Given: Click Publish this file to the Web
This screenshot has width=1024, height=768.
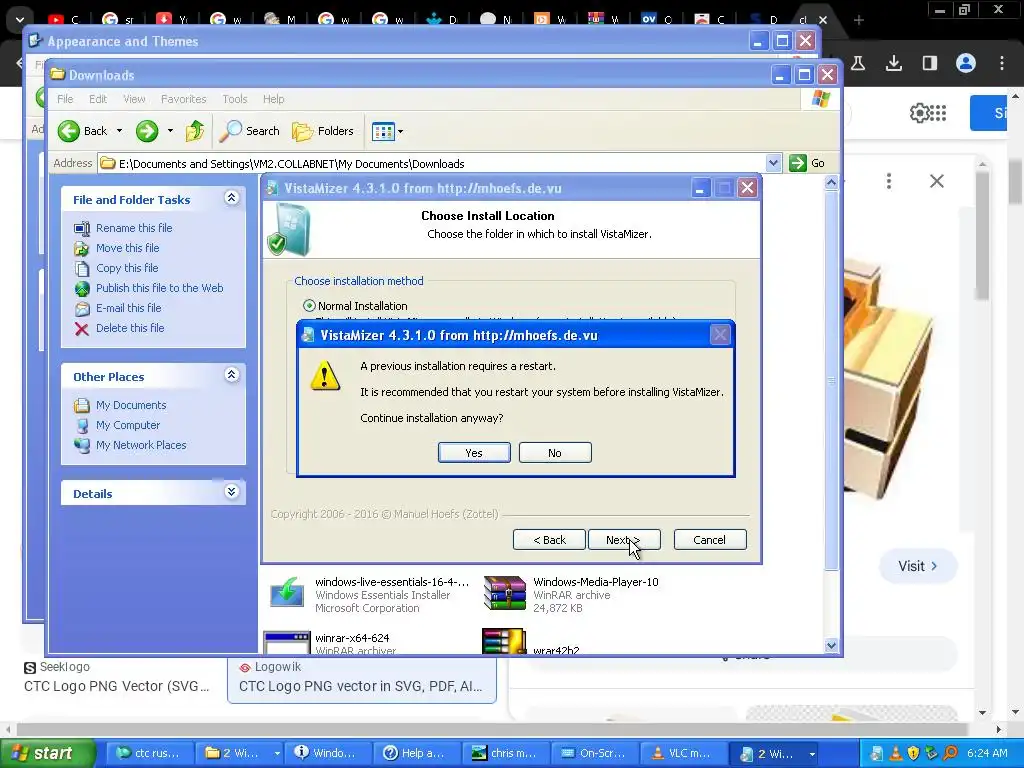Looking at the screenshot, I should 159,288.
